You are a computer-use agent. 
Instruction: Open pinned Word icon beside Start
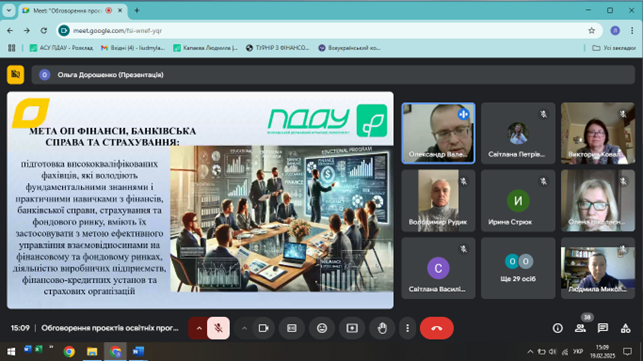[x=28, y=350]
